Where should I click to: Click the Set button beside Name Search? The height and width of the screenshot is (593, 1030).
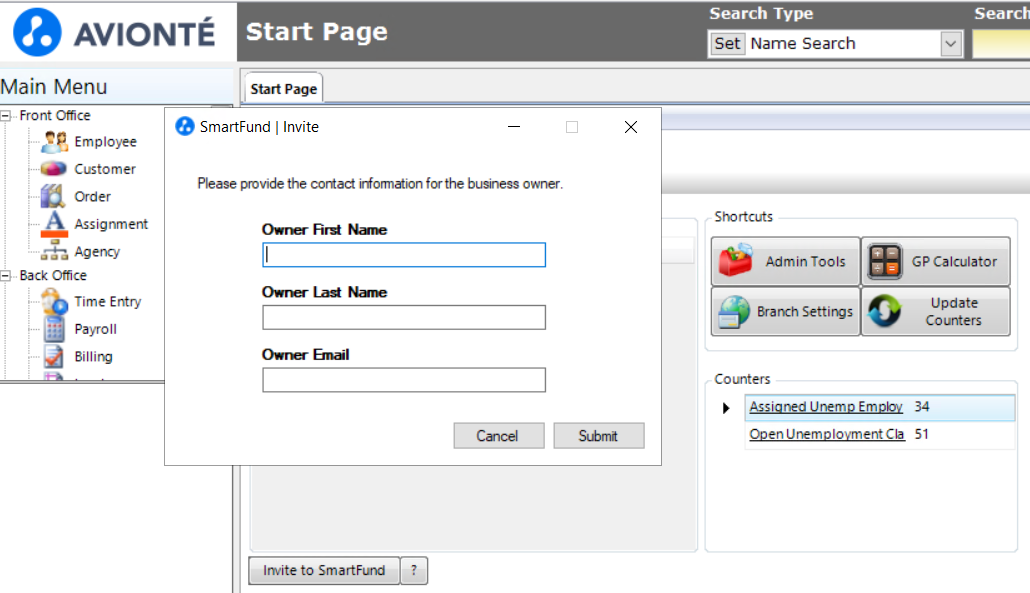click(727, 44)
